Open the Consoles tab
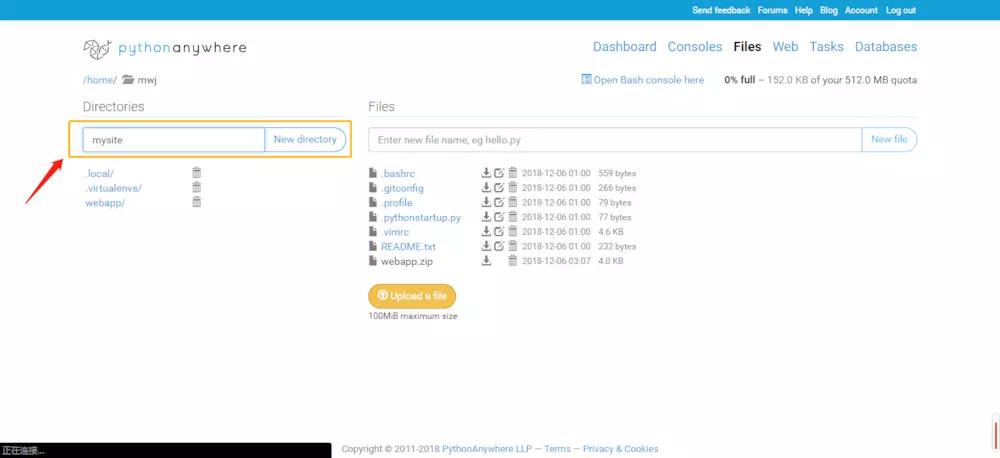 695,47
